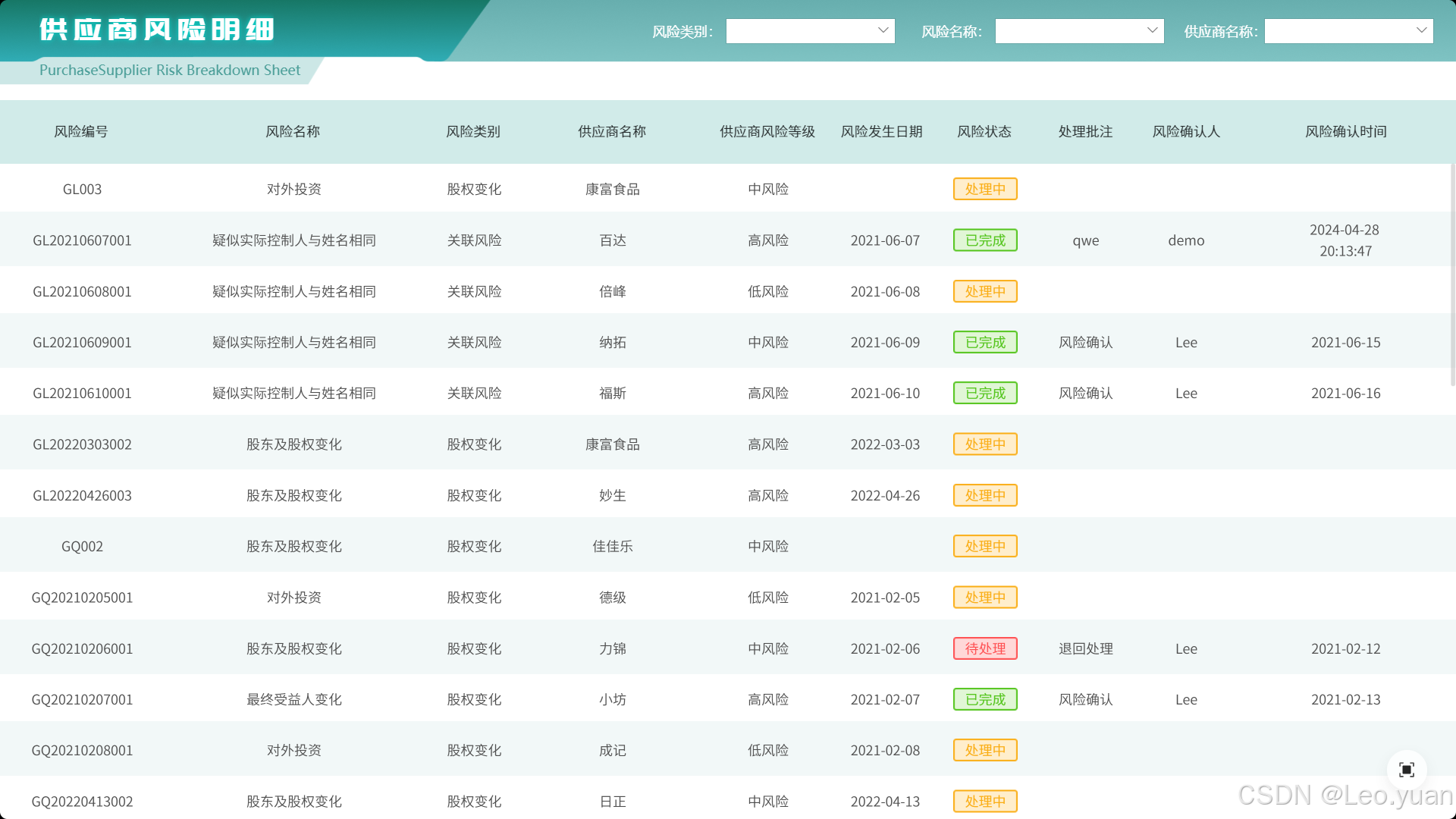Image resolution: width=1456 pixels, height=819 pixels.
Task: Click 处理中 status tag for GL003
Action: click(984, 189)
